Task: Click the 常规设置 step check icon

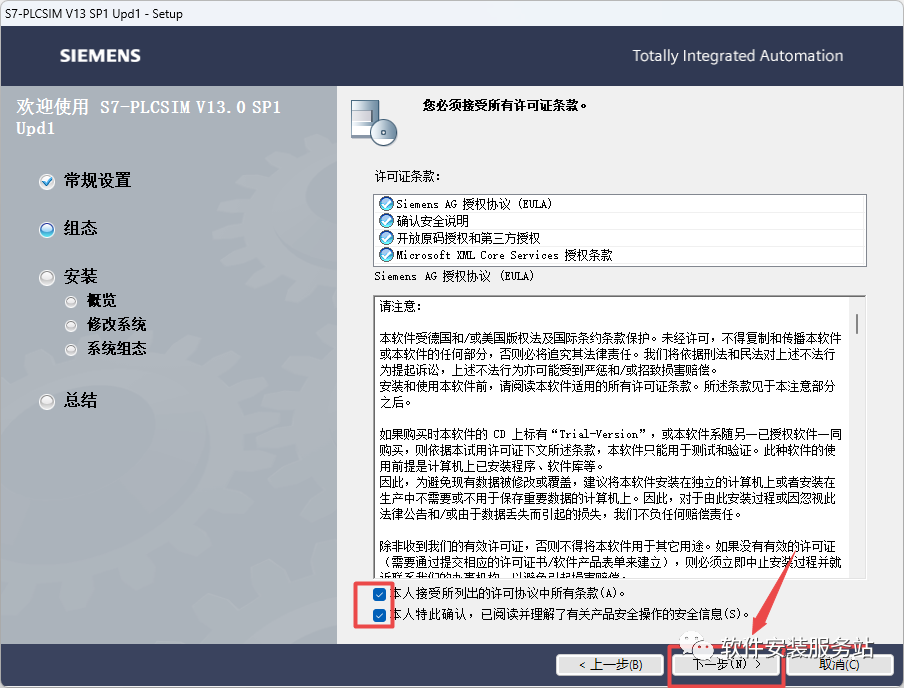Action: (x=47, y=182)
